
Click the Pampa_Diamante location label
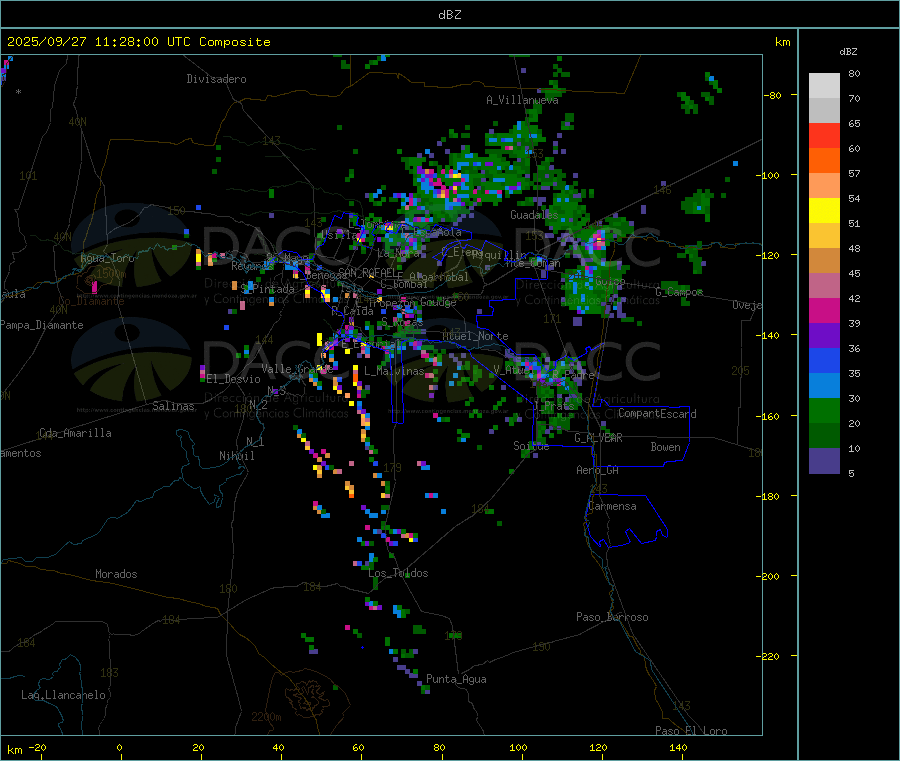point(41,325)
